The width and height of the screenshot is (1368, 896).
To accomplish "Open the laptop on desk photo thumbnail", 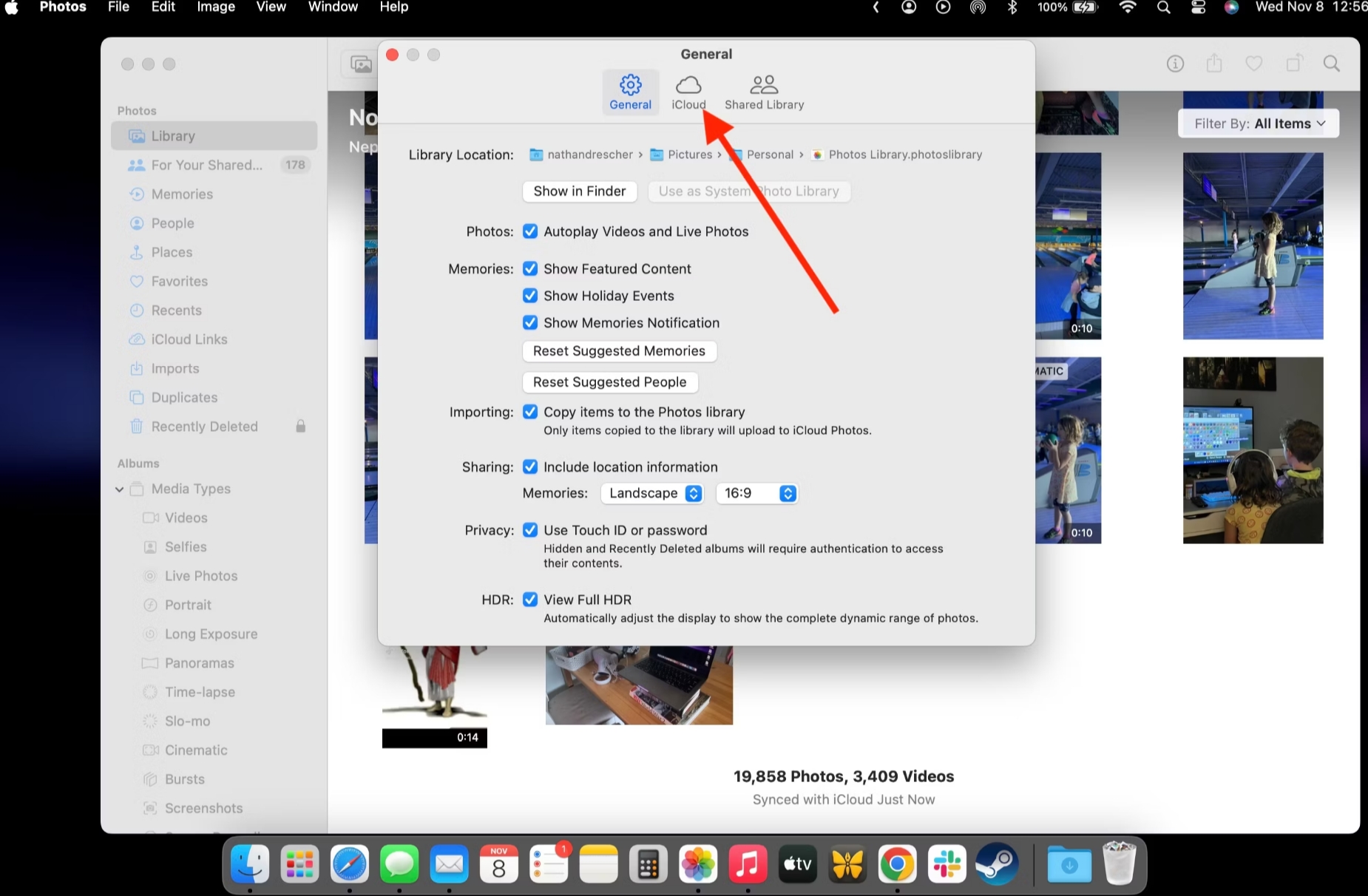I will [x=639, y=685].
